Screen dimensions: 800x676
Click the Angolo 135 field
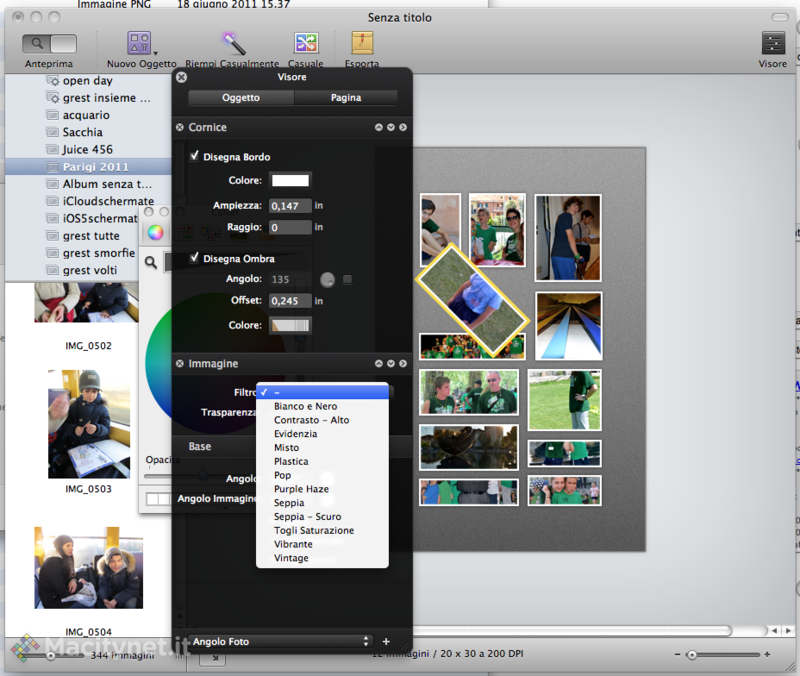[x=290, y=279]
